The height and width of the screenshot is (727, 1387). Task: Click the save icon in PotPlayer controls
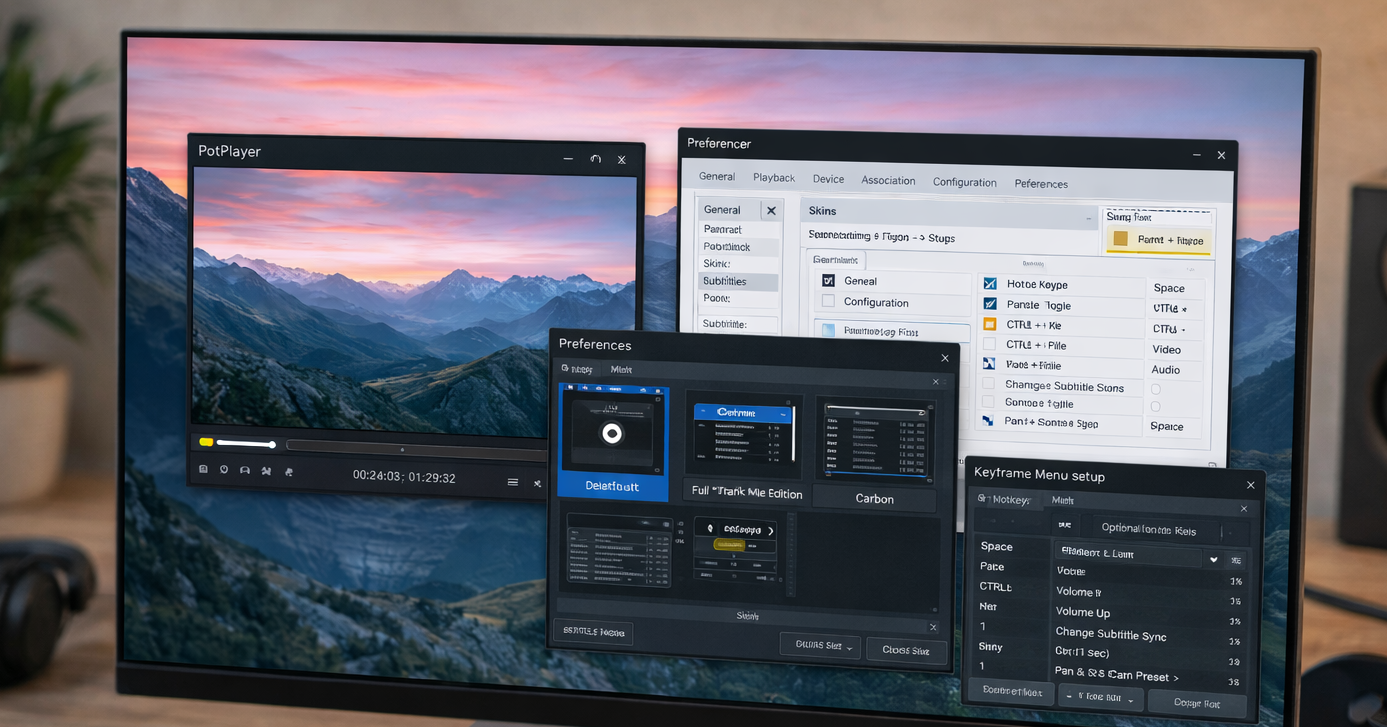coord(204,470)
